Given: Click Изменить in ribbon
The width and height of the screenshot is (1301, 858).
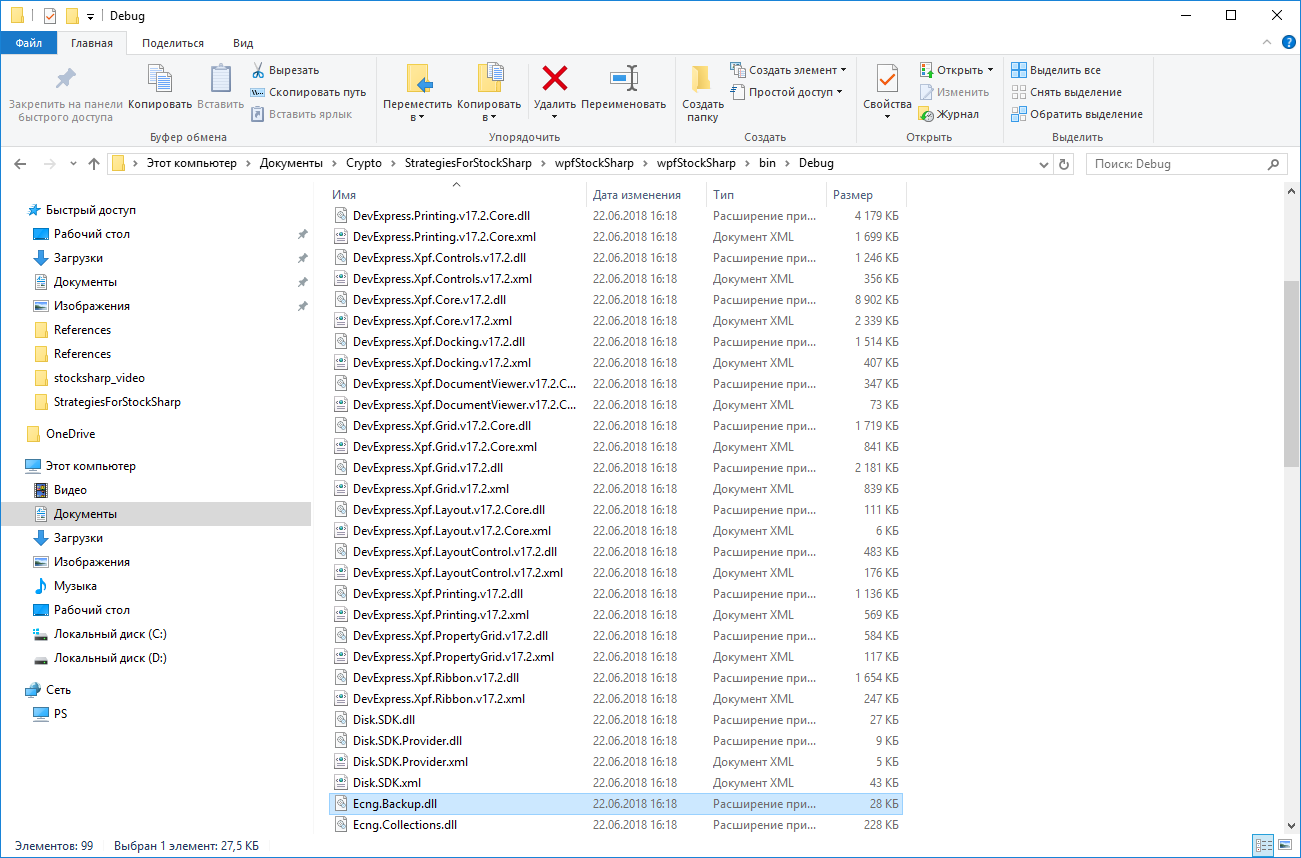Looking at the screenshot, I should (955, 92).
